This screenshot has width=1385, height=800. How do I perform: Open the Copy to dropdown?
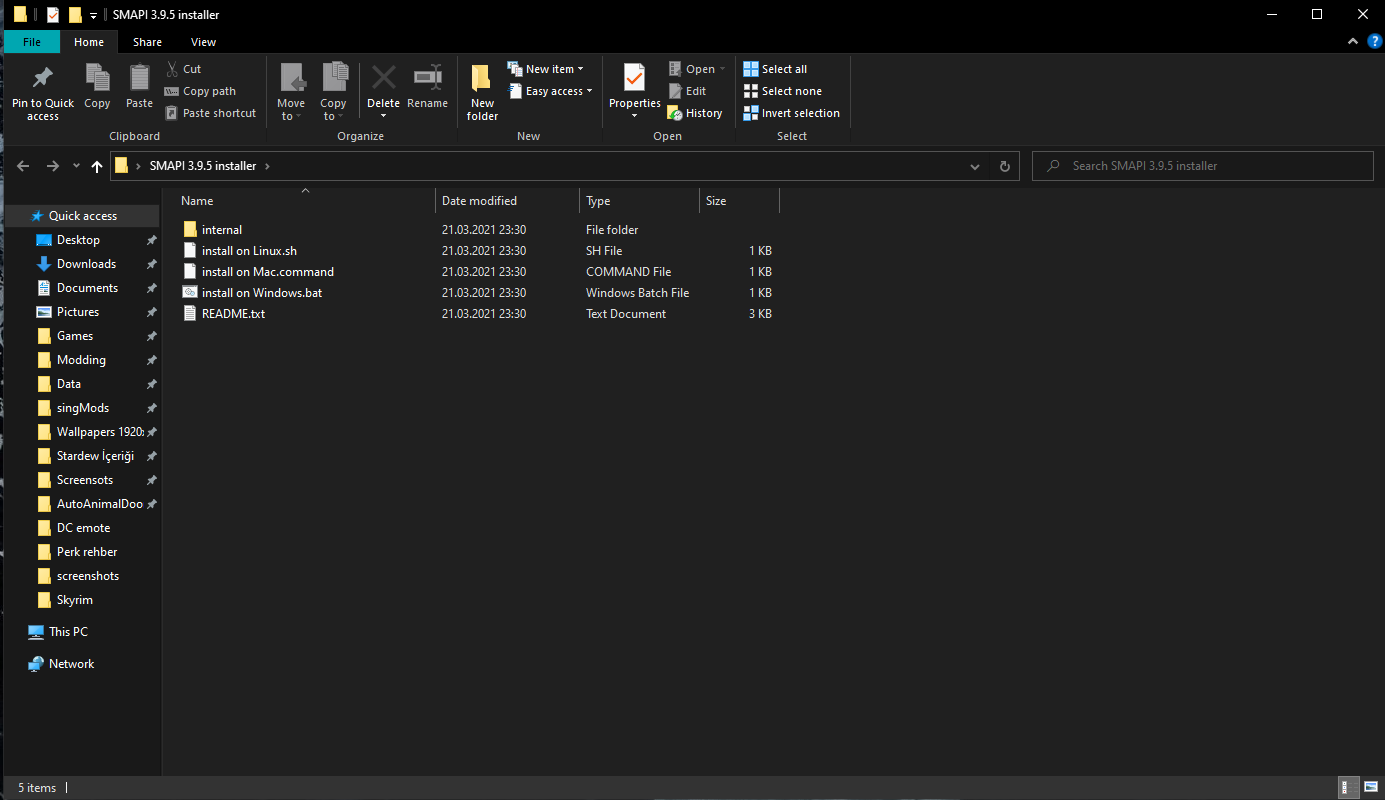333,92
